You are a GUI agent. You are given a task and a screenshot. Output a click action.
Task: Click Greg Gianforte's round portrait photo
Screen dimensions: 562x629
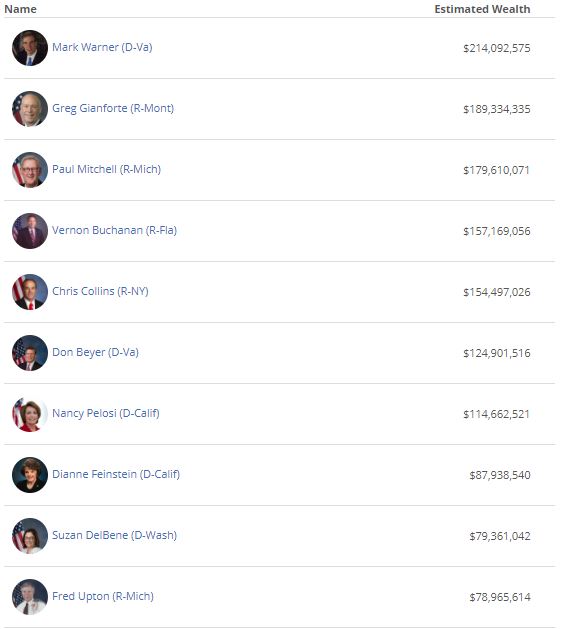tap(30, 109)
